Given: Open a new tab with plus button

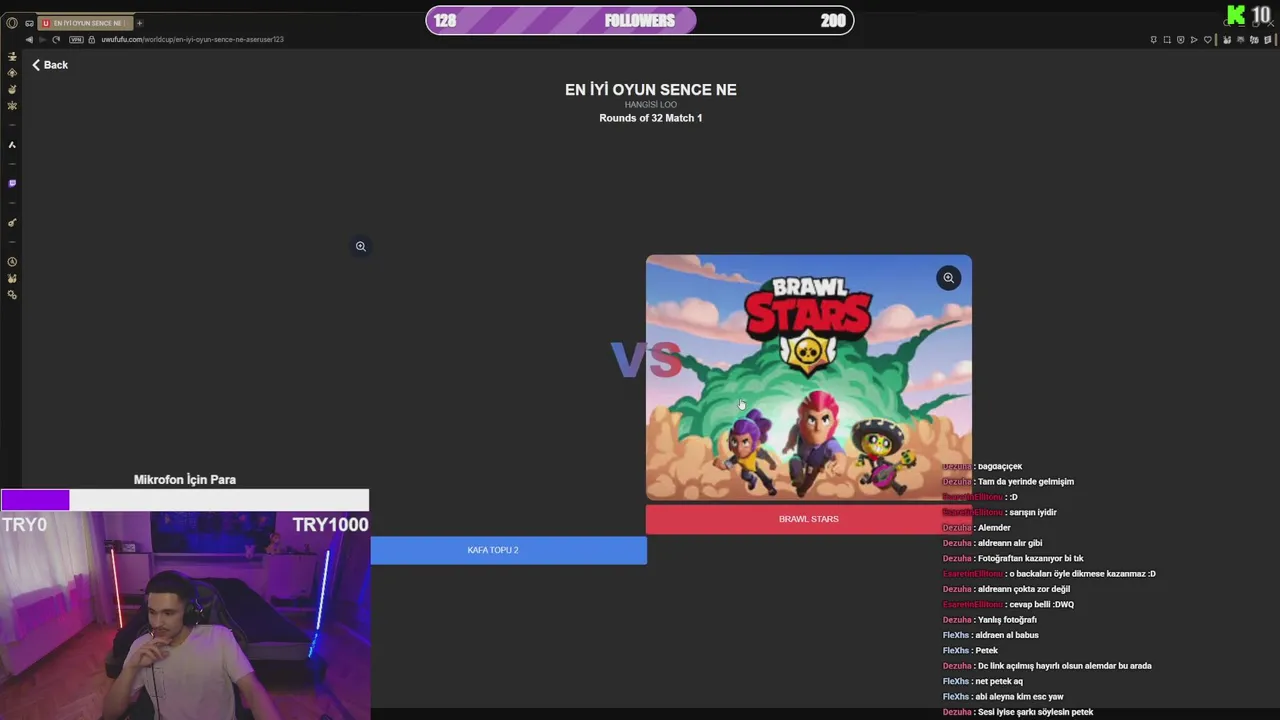Looking at the screenshot, I should click(x=139, y=23).
